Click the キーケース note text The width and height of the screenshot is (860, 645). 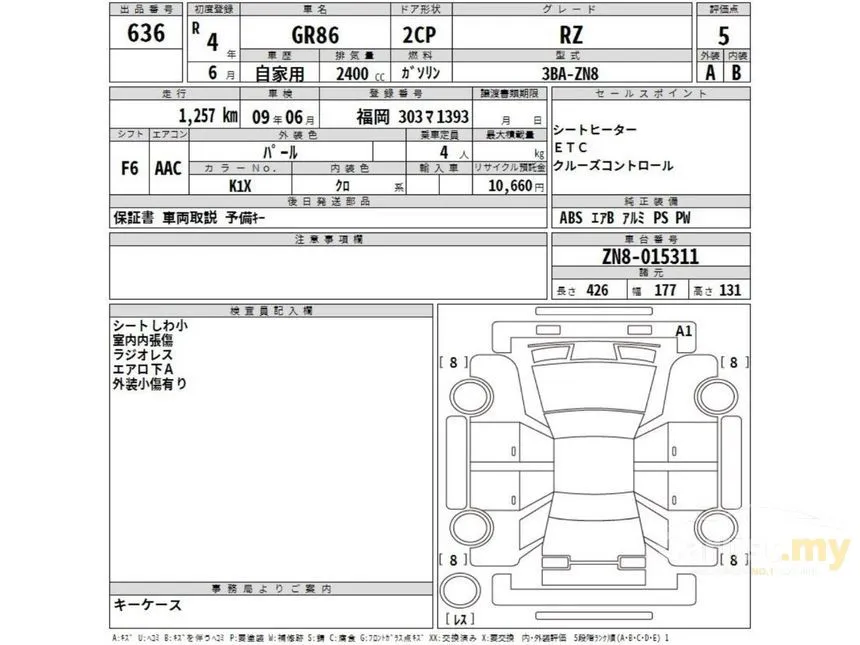(147, 606)
